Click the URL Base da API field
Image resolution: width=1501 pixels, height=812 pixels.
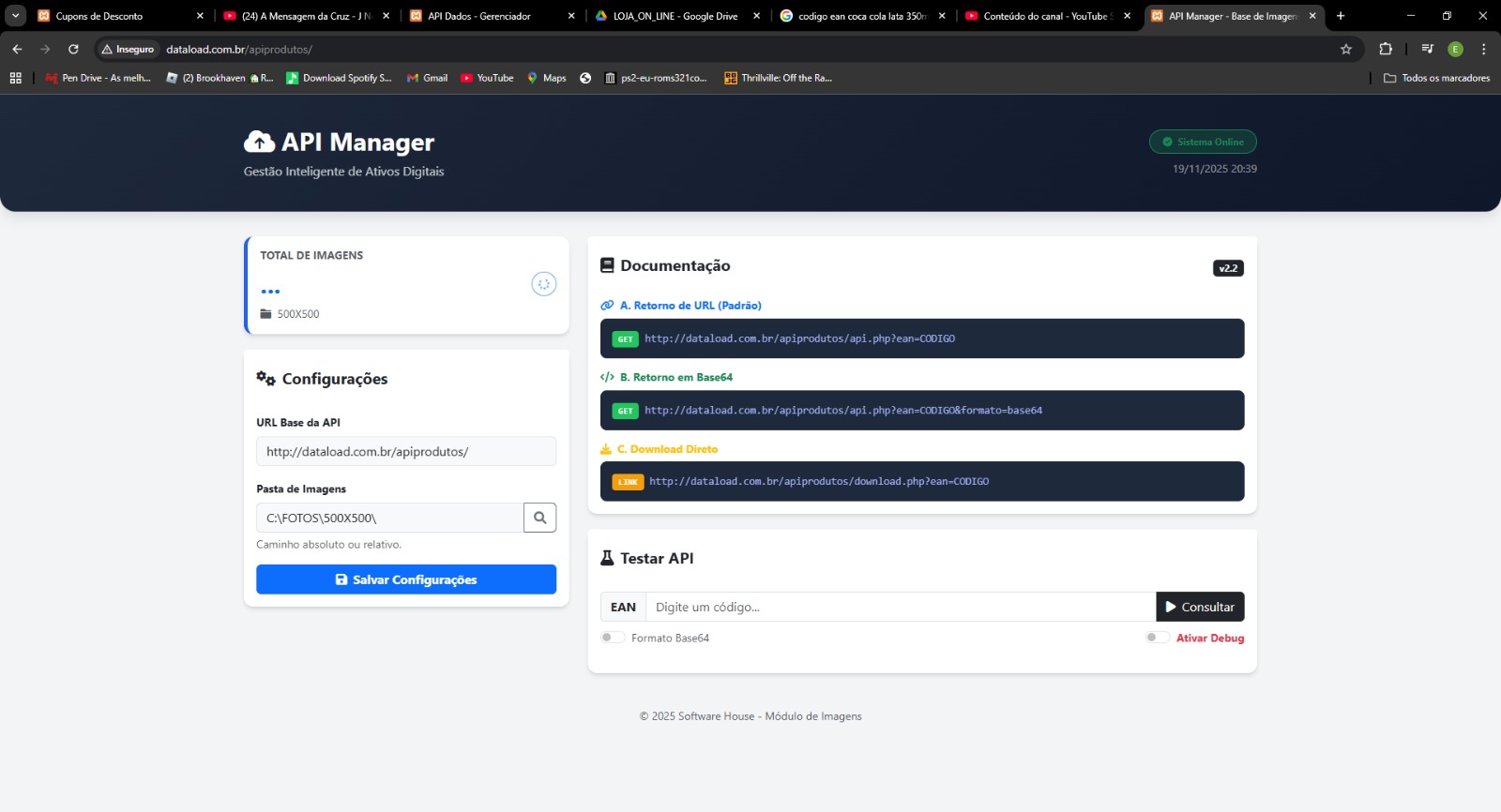click(x=405, y=451)
